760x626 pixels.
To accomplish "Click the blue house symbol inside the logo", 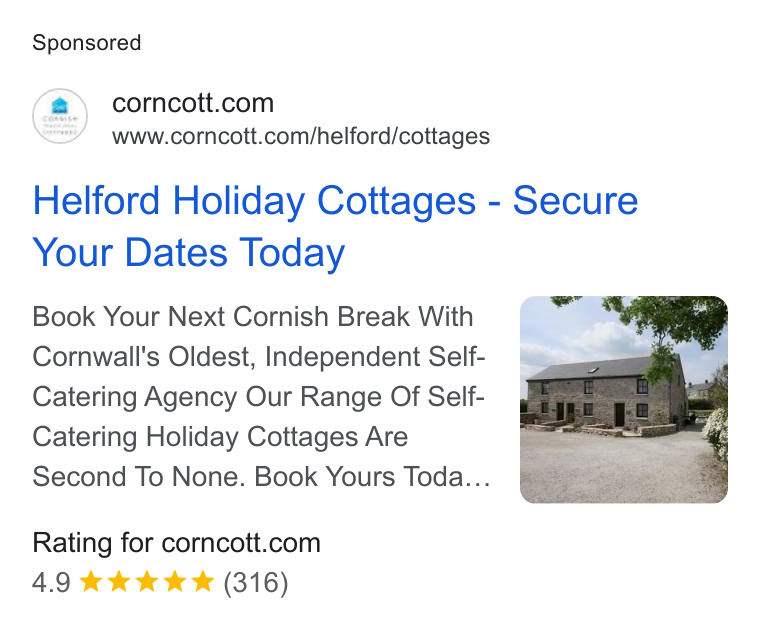I will (60, 105).
